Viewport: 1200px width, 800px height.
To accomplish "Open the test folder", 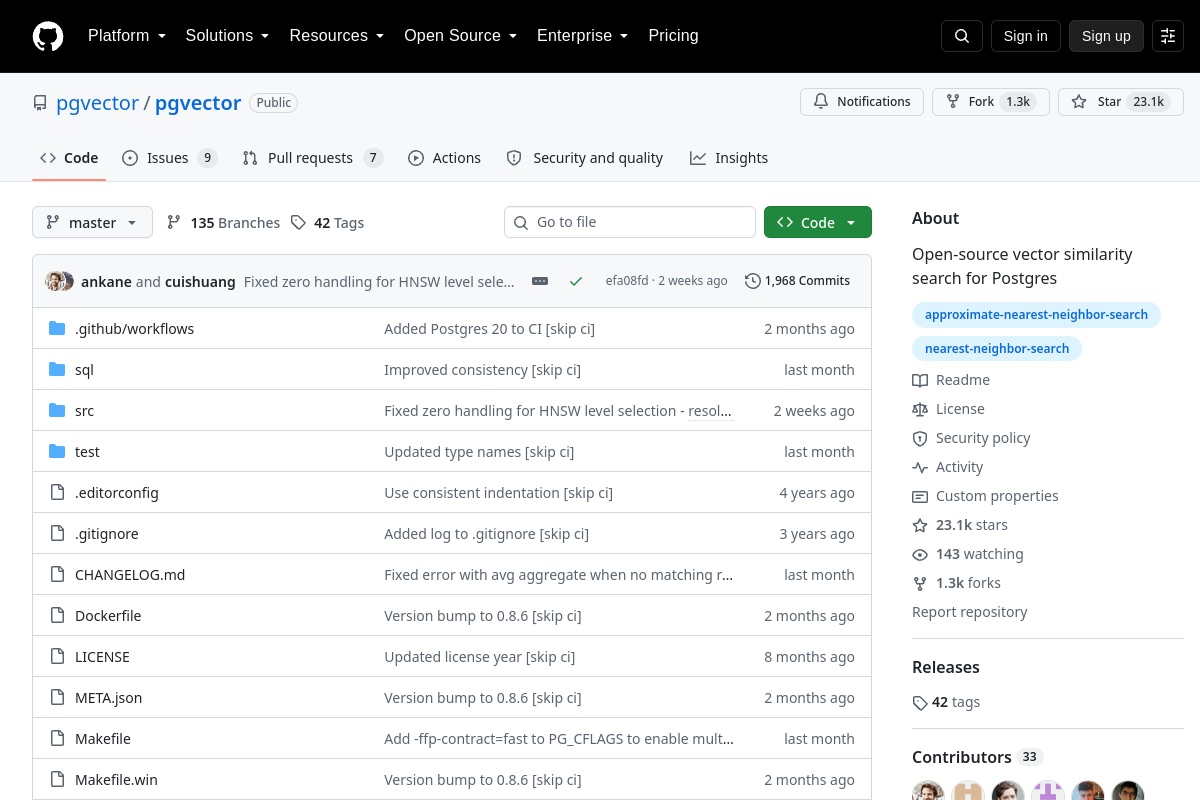I will (87, 452).
